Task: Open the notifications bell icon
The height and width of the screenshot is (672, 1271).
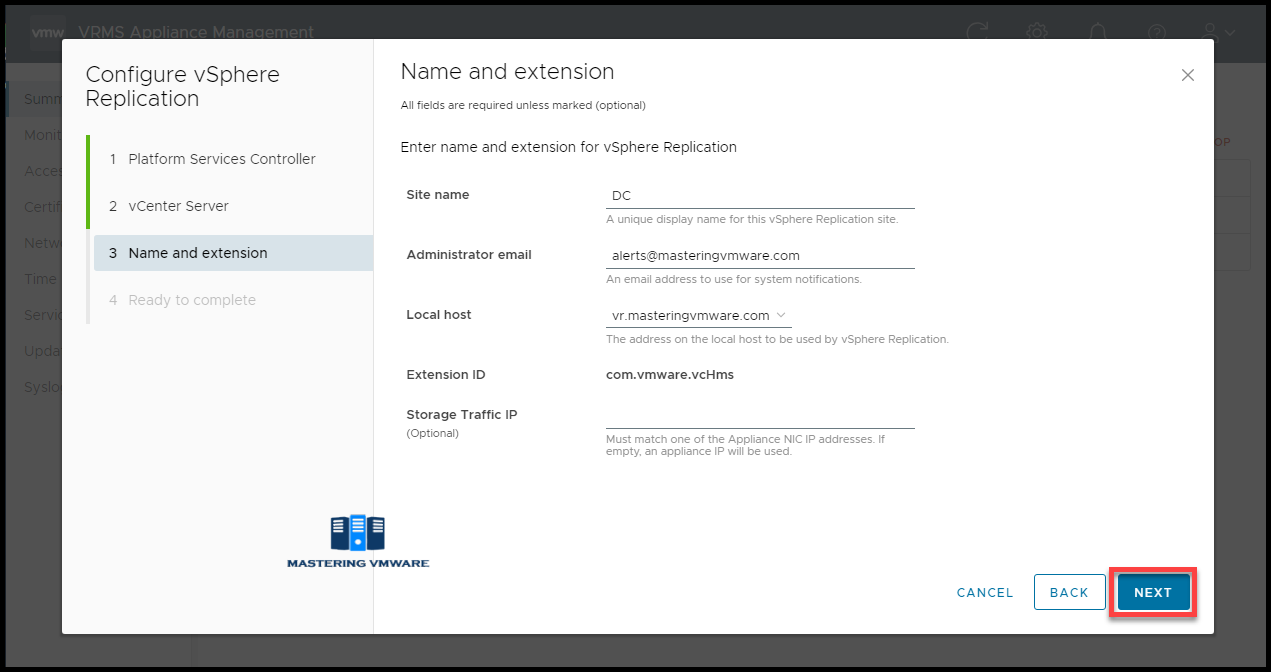Action: click(1097, 32)
